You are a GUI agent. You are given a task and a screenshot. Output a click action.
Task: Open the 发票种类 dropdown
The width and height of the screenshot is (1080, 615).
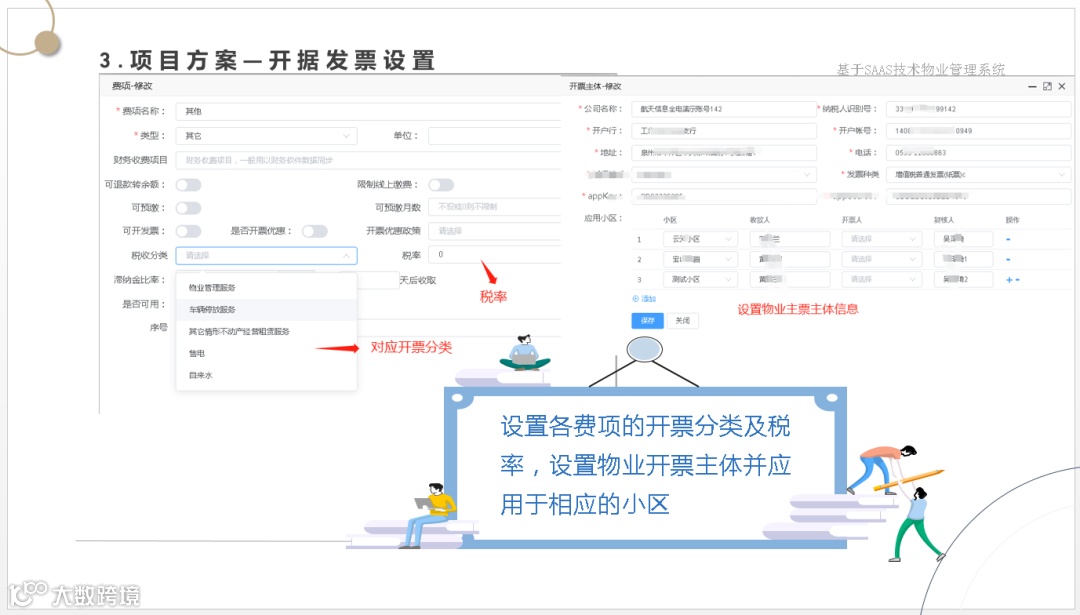978,175
